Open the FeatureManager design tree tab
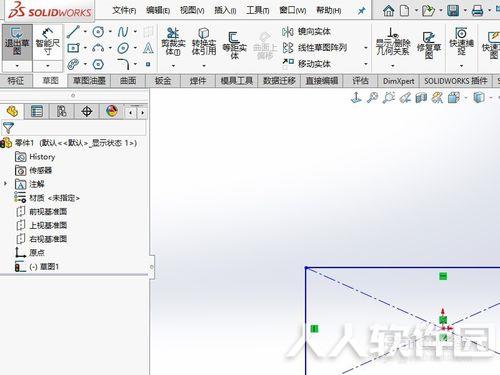This screenshot has width=500, height=375. click(12, 111)
